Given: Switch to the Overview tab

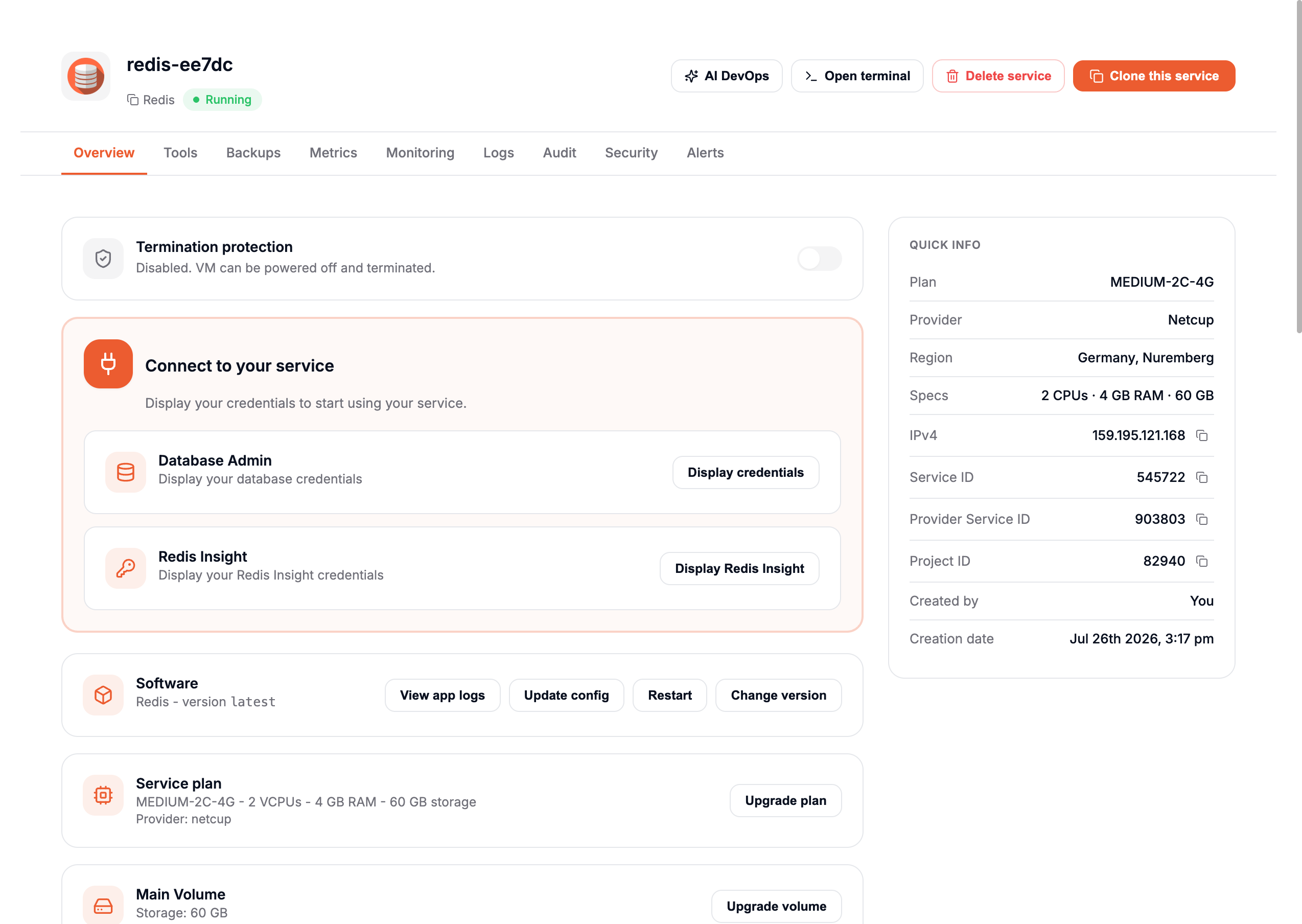Looking at the screenshot, I should (x=104, y=153).
